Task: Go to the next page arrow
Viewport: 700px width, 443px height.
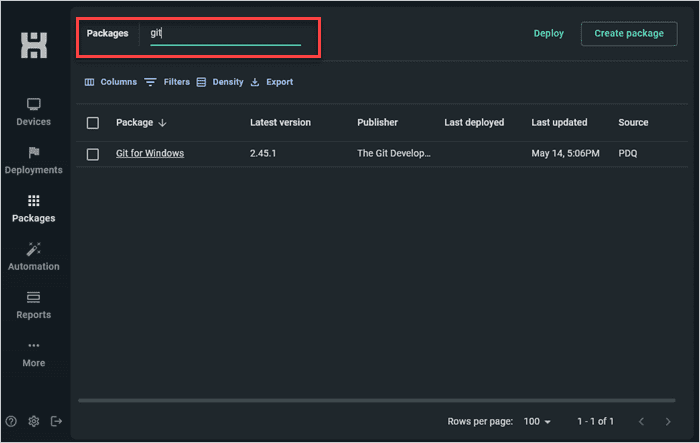Action: 668,422
